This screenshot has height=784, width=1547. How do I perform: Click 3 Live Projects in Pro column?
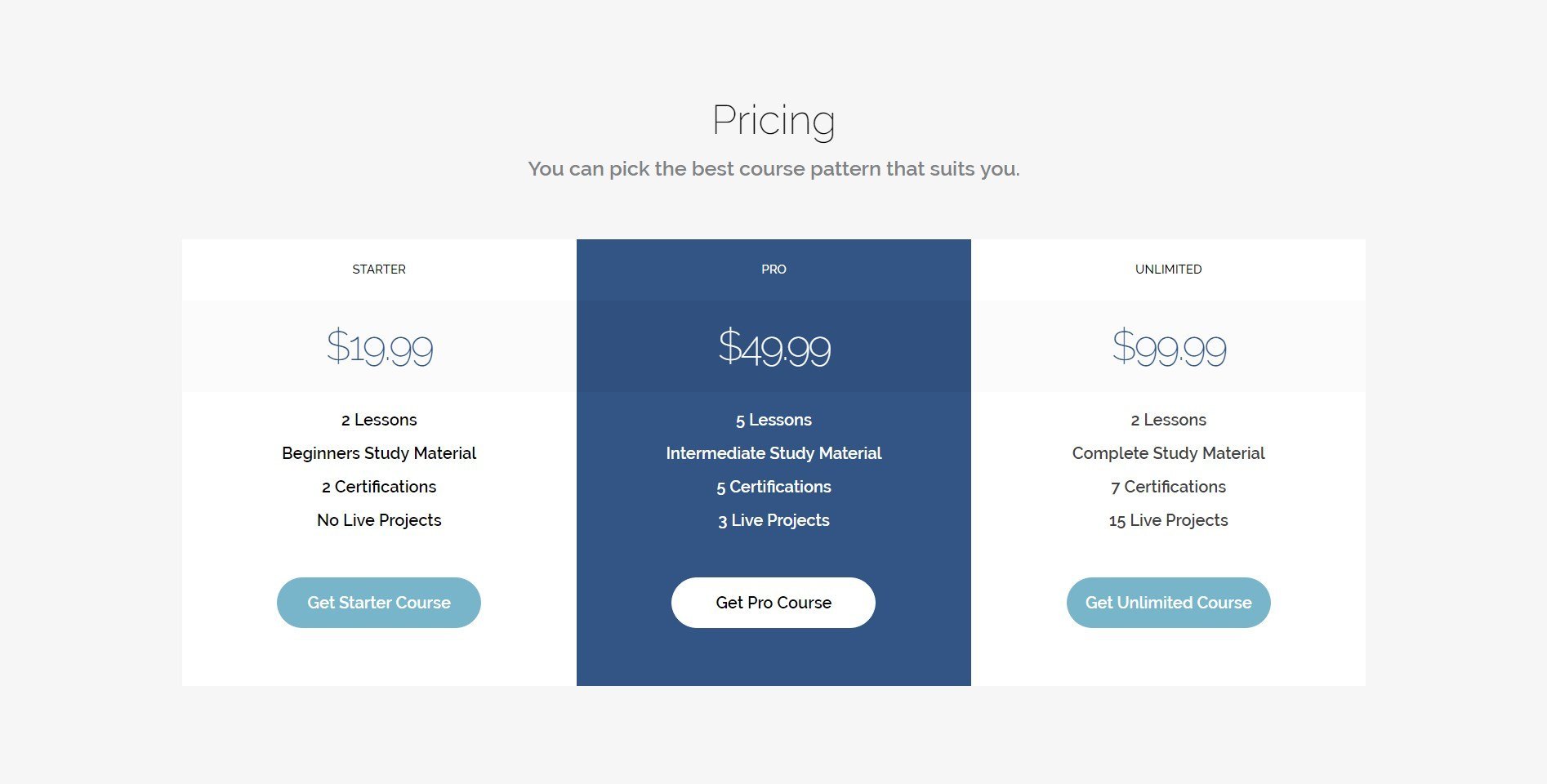(x=773, y=520)
